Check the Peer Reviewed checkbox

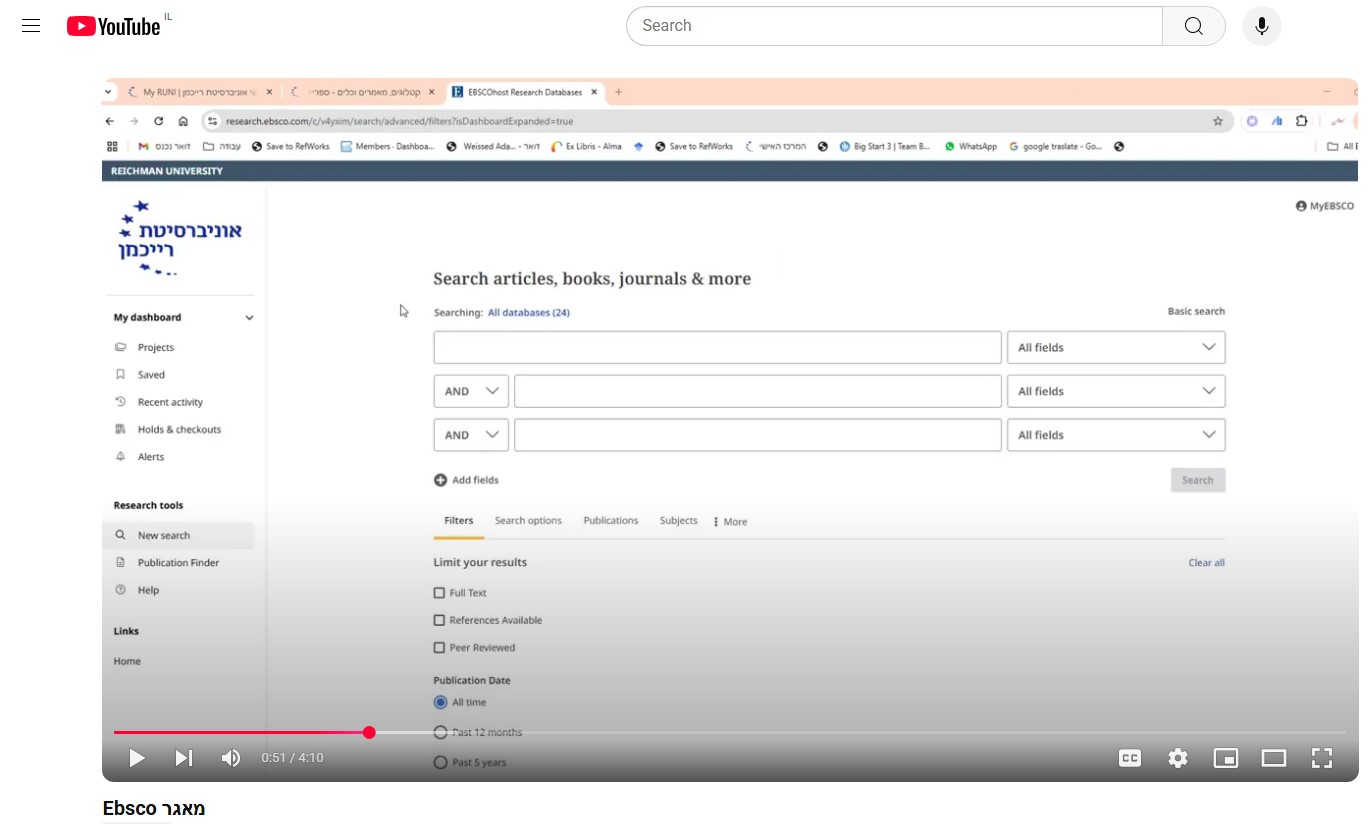coord(439,648)
